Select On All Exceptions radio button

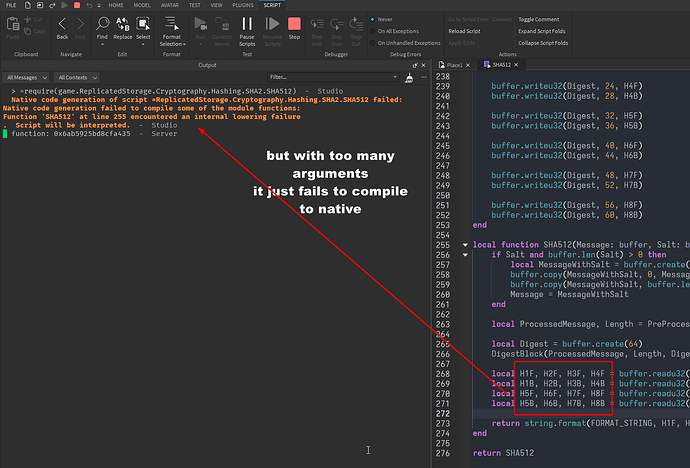pos(373,30)
